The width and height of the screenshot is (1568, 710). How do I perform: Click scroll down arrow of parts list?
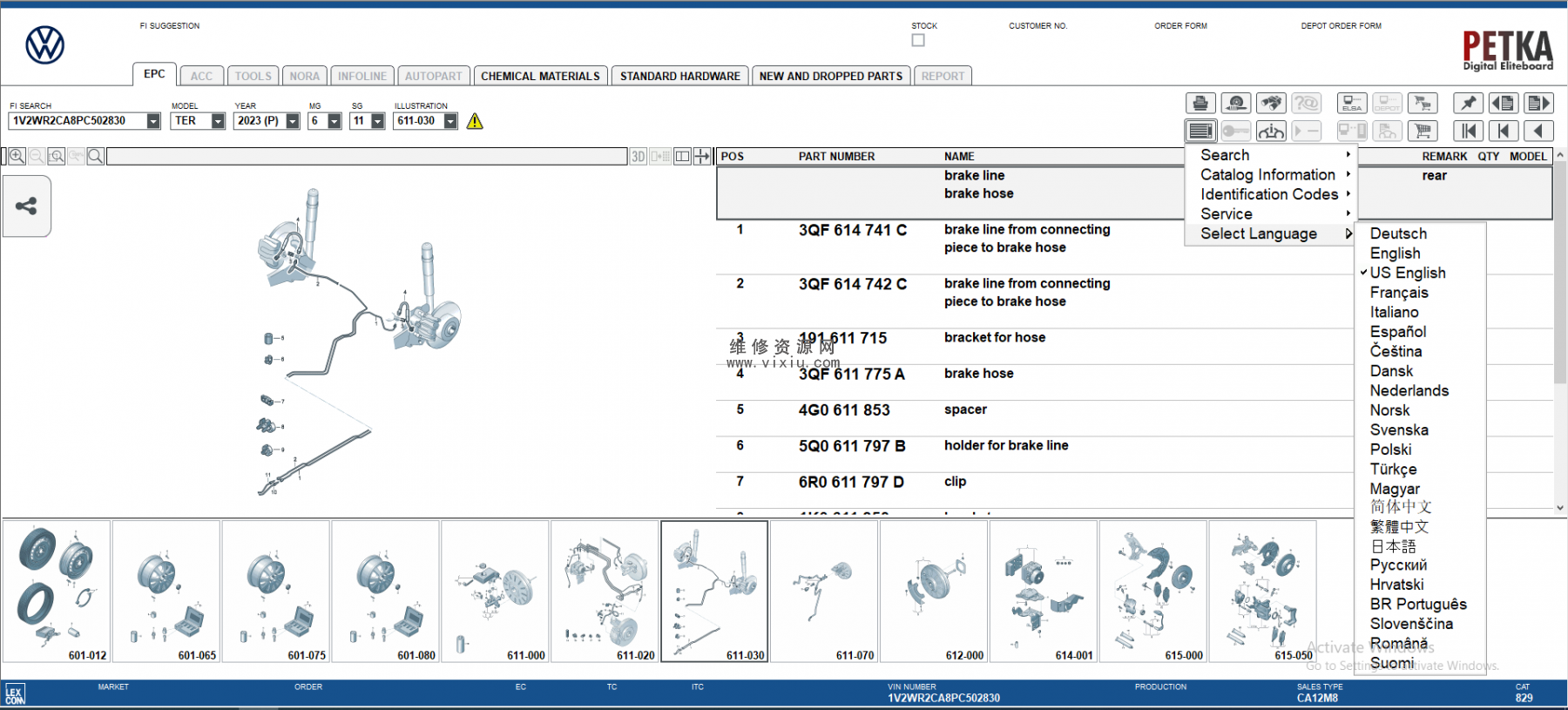point(1560,507)
